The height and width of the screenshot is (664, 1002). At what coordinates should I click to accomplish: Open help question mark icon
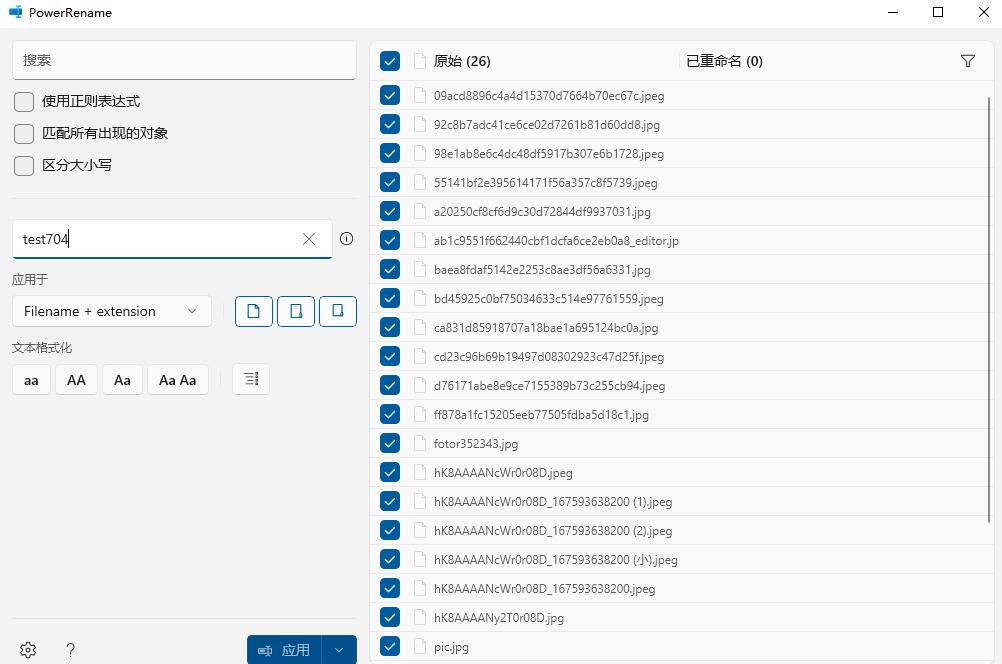pos(70,650)
